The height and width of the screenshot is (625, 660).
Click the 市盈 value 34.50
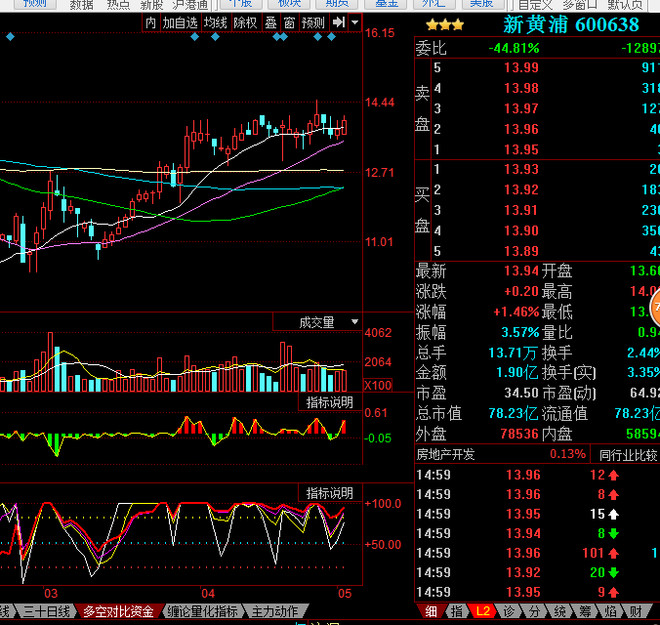pyautogui.click(x=522, y=393)
